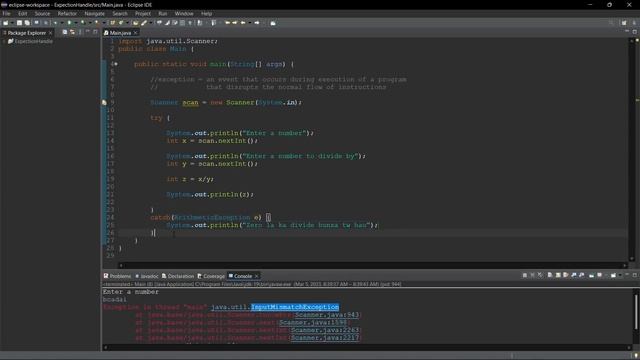Switch to the Main.java editor tab
Image resolution: width=640 pixels, height=360 pixels.
(x=120, y=33)
